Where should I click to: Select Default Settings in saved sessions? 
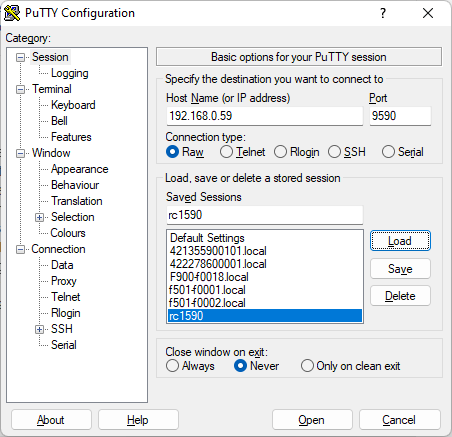[x=265, y=238]
